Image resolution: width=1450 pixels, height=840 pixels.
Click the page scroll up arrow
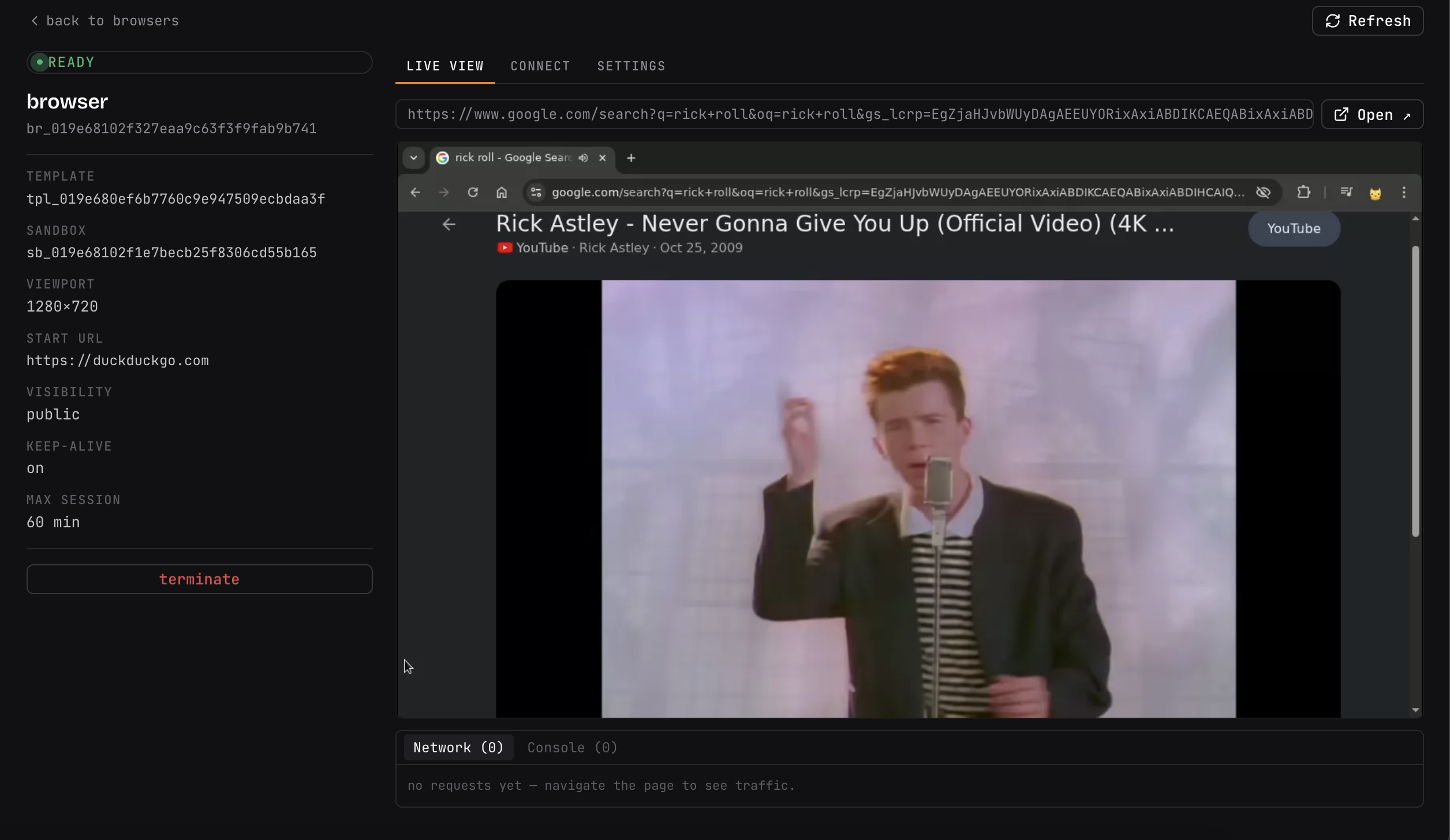pos(1415,219)
